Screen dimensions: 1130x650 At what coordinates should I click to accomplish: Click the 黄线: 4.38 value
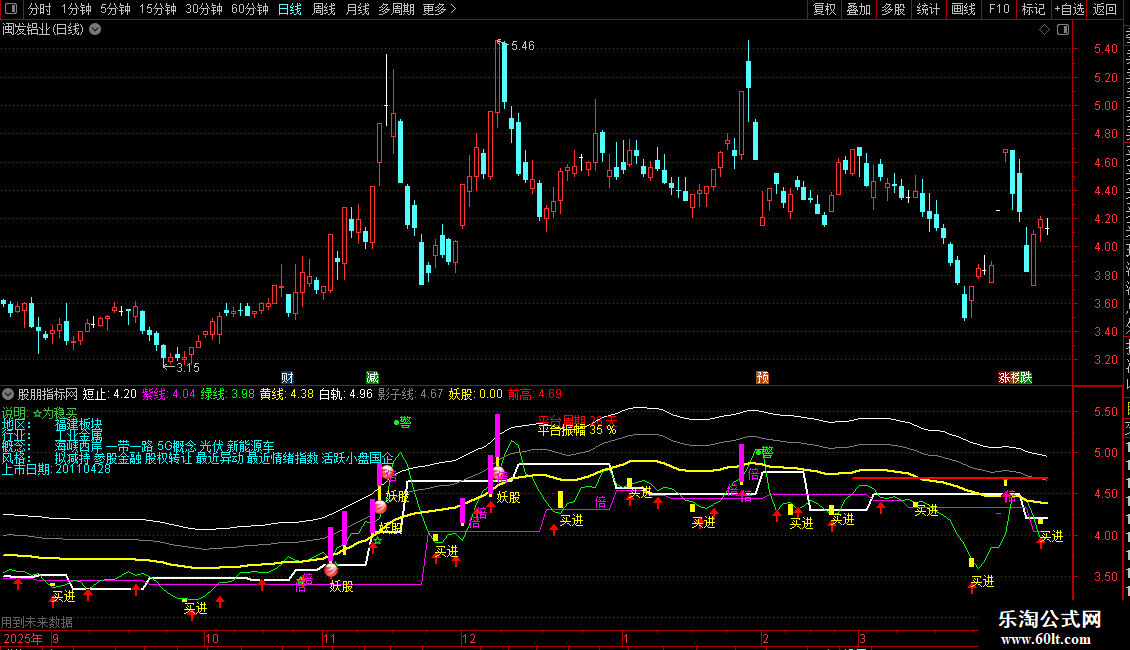[287, 394]
